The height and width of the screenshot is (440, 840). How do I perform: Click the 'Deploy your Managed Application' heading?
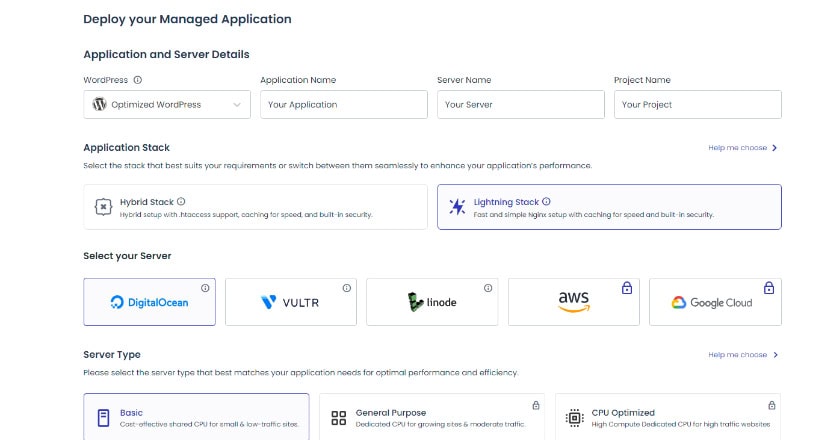pos(188,19)
